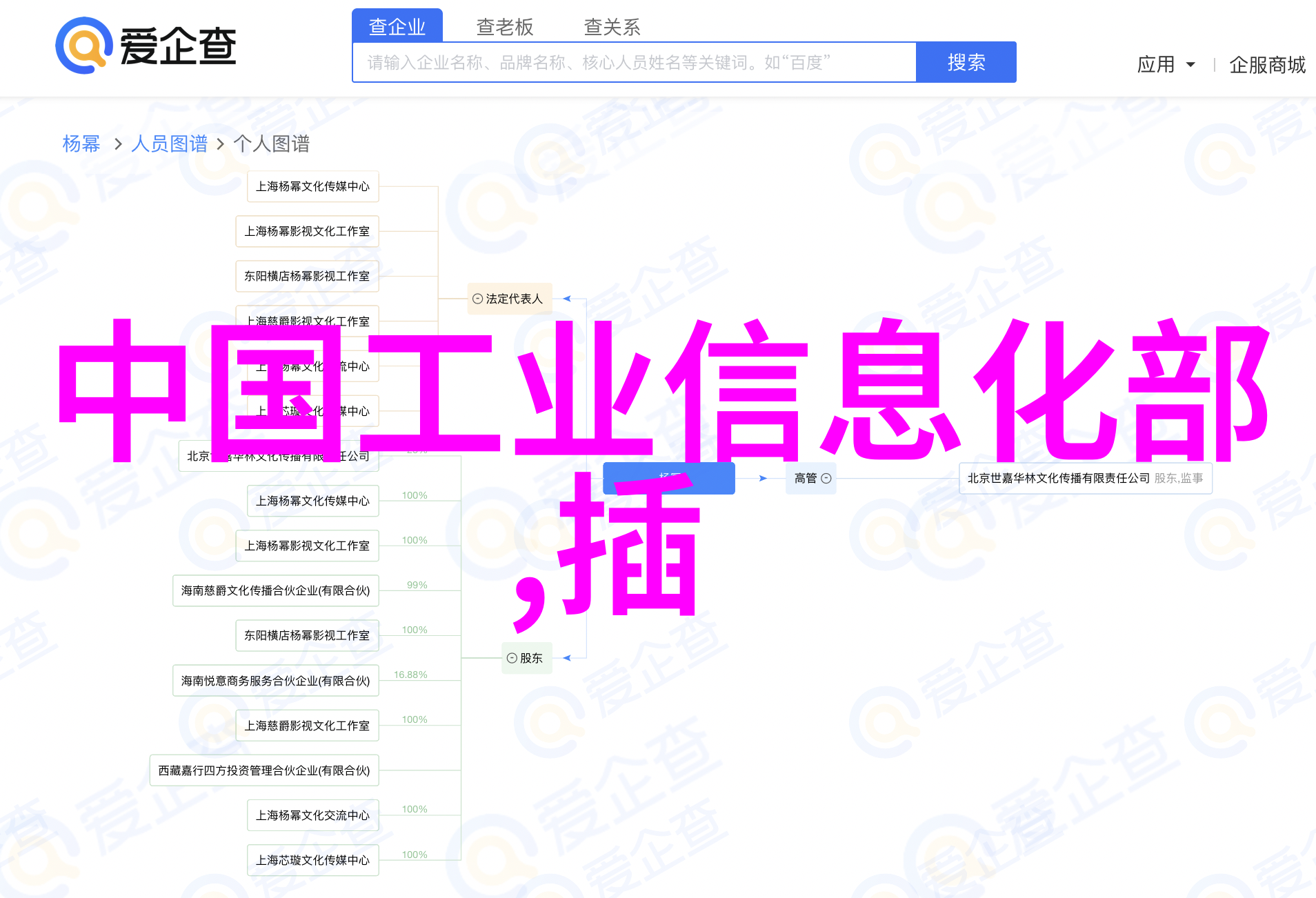The width and height of the screenshot is (1316, 898).
Task: Open 西藏嘉行四方投资管理合伙企业(有限合伙) node
Action: 264,770
